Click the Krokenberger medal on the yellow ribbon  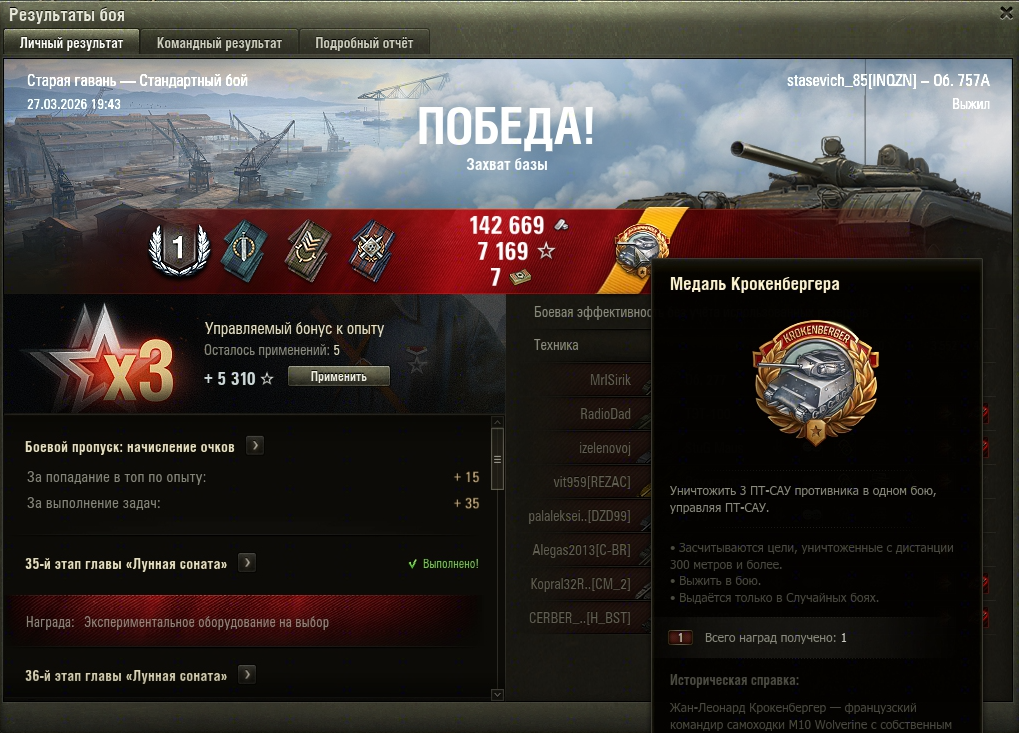(641, 252)
